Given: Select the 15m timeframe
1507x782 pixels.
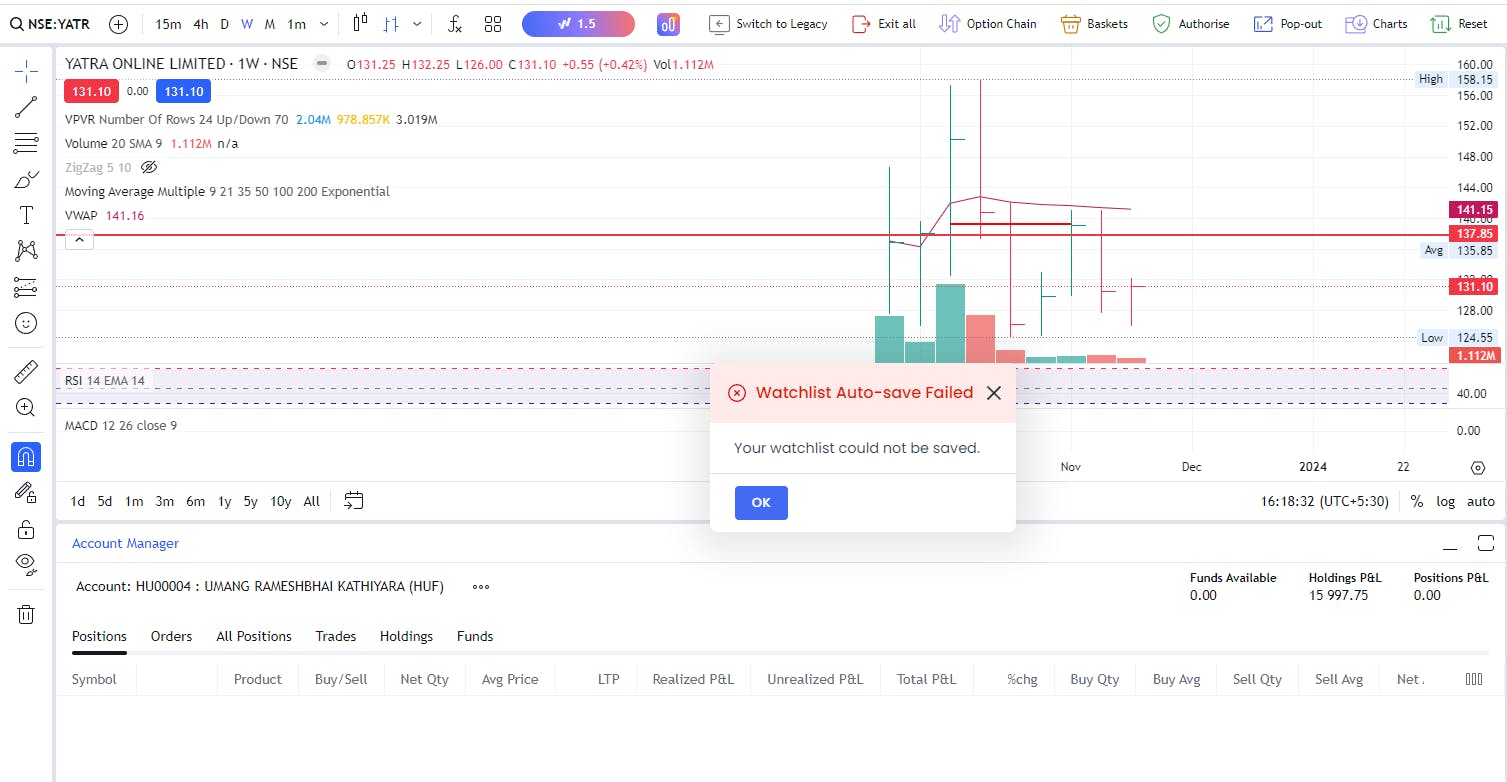Looking at the screenshot, I should coord(168,24).
